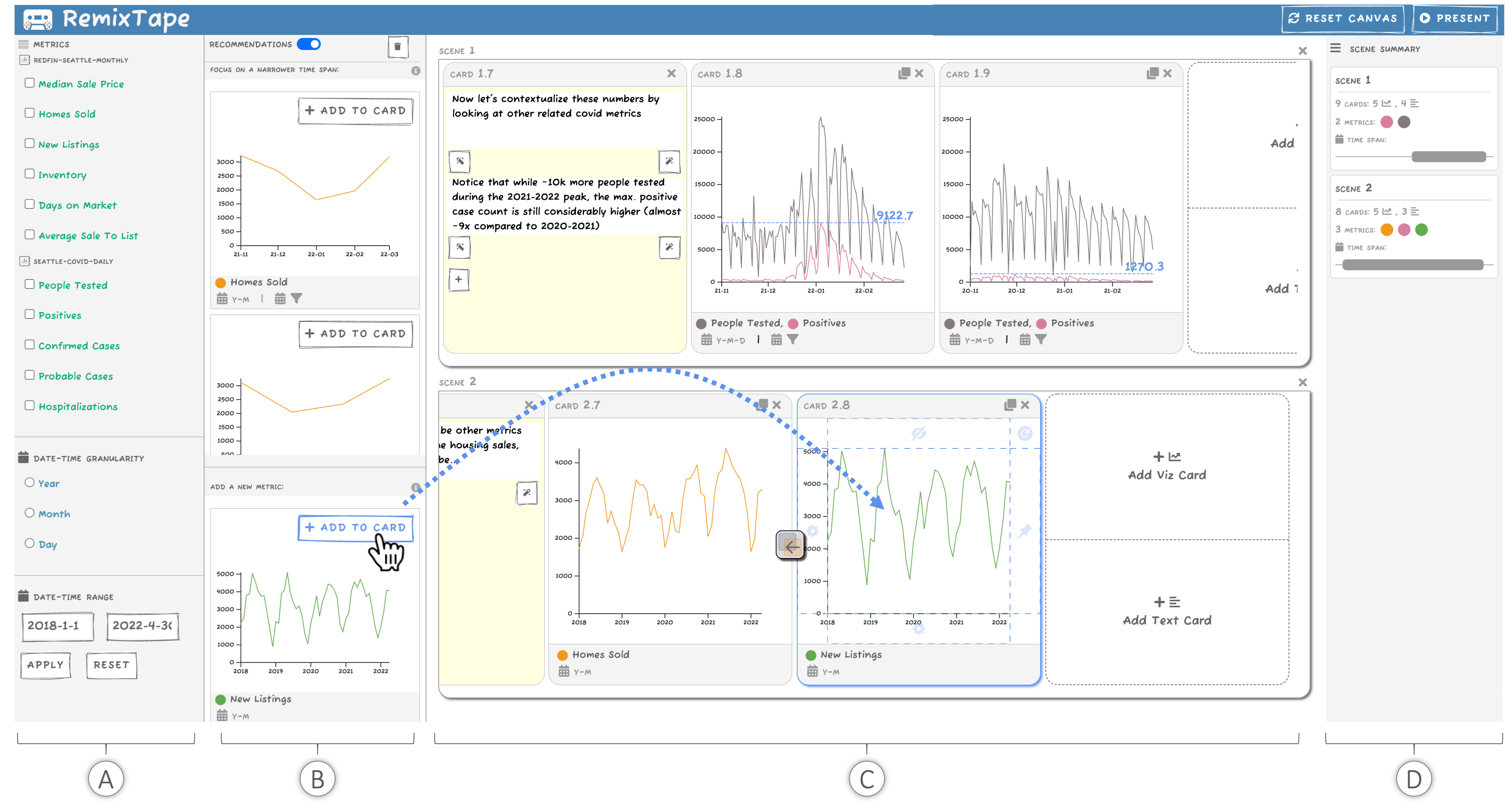Check the Median Sale Price metric
This screenshot has width=1512, height=805.
[x=29, y=83]
